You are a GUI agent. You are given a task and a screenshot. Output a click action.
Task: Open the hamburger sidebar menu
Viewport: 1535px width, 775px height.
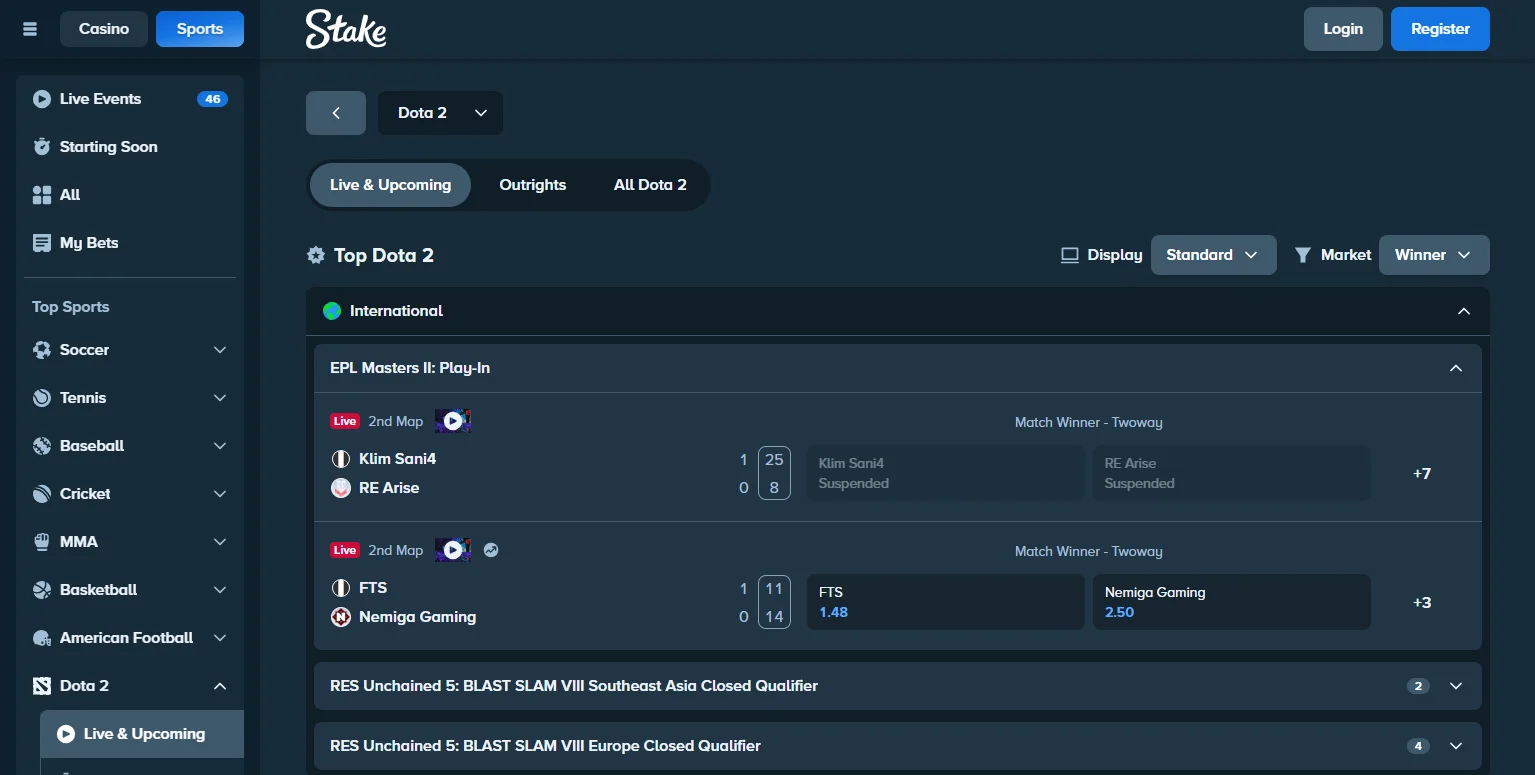30,29
